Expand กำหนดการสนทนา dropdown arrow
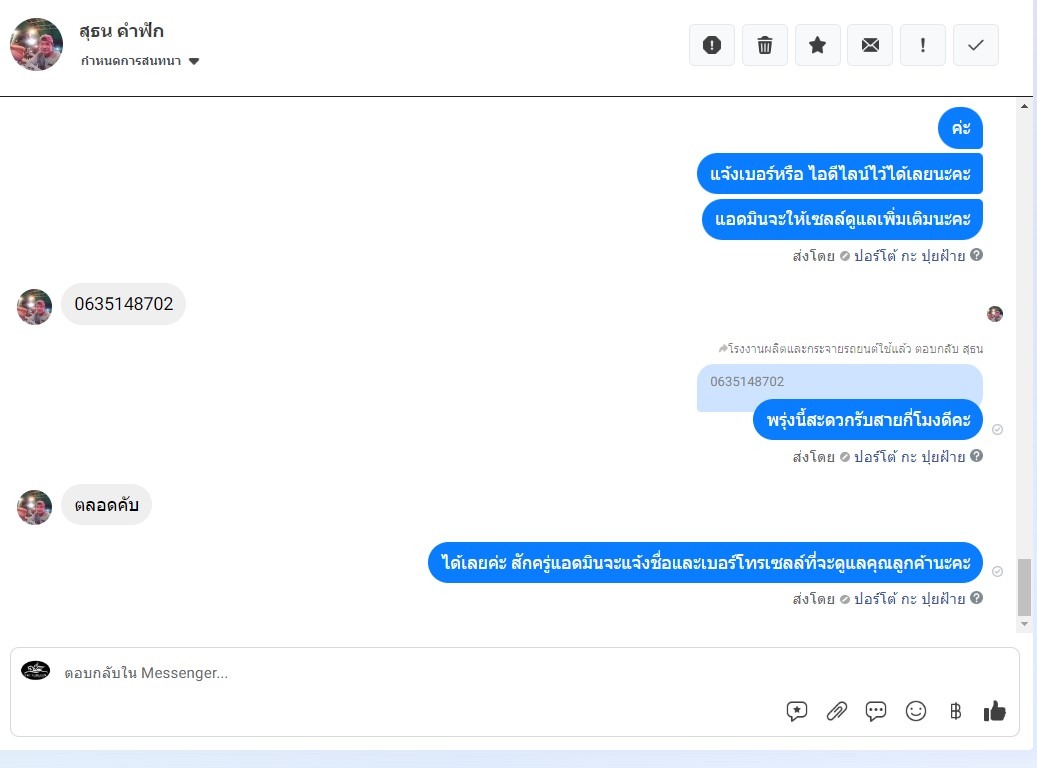Viewport: 1037px width, 768px height. (194, 61)
